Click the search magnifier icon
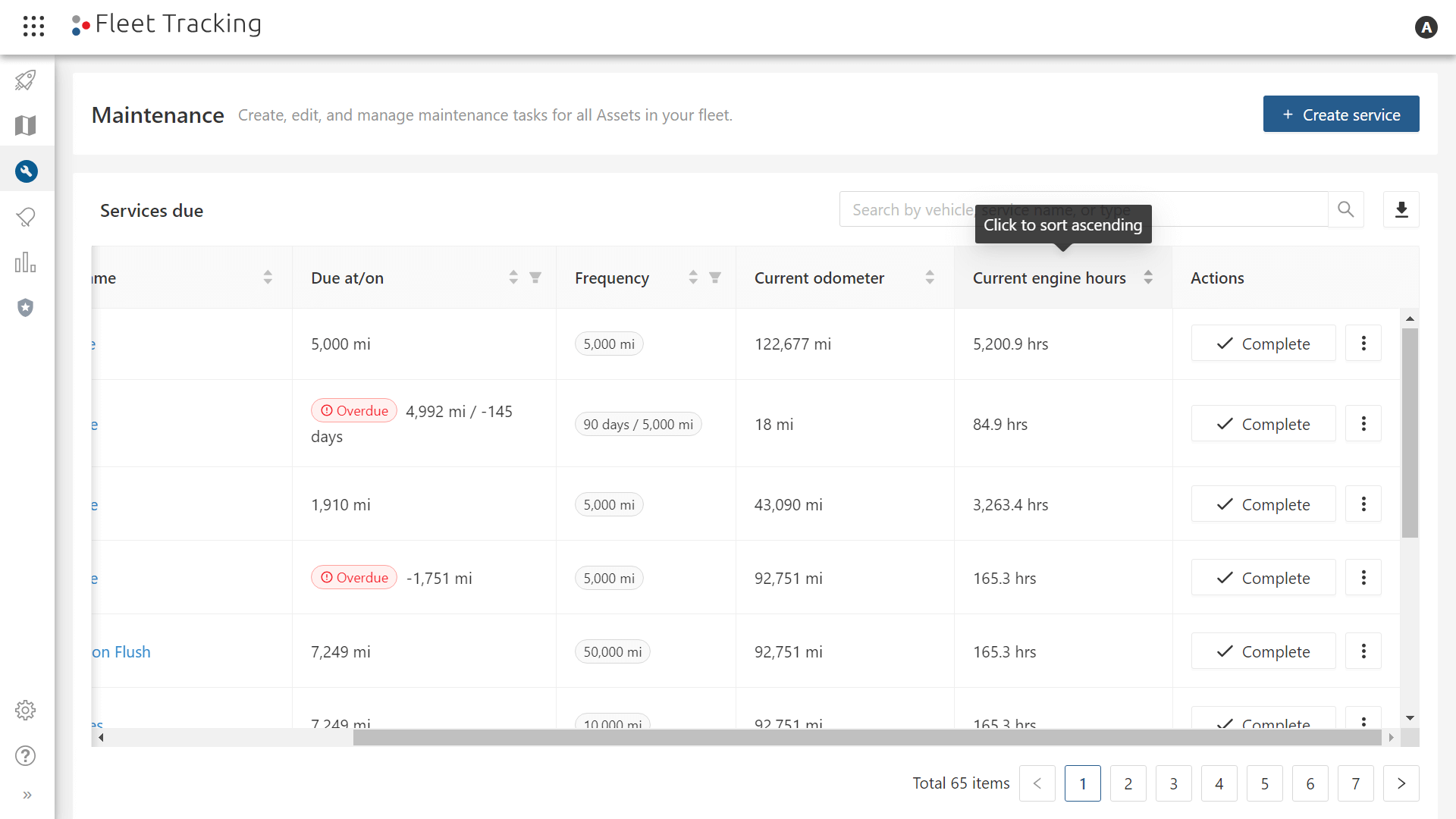 point(1346,209)
